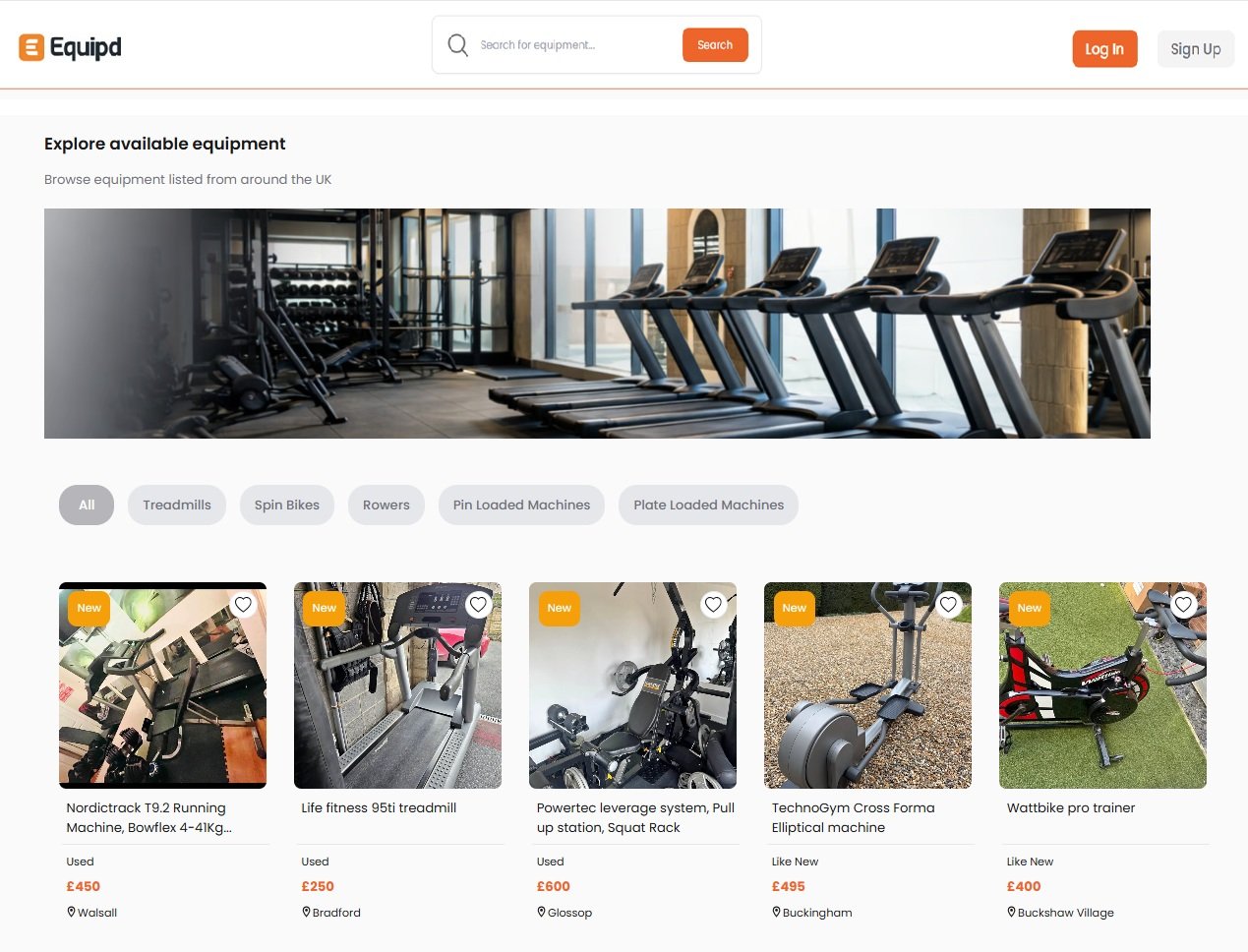Focus the Search for equipment field
The height and width of the screenshot is (952, 1248).
click(x=575, y=45)
